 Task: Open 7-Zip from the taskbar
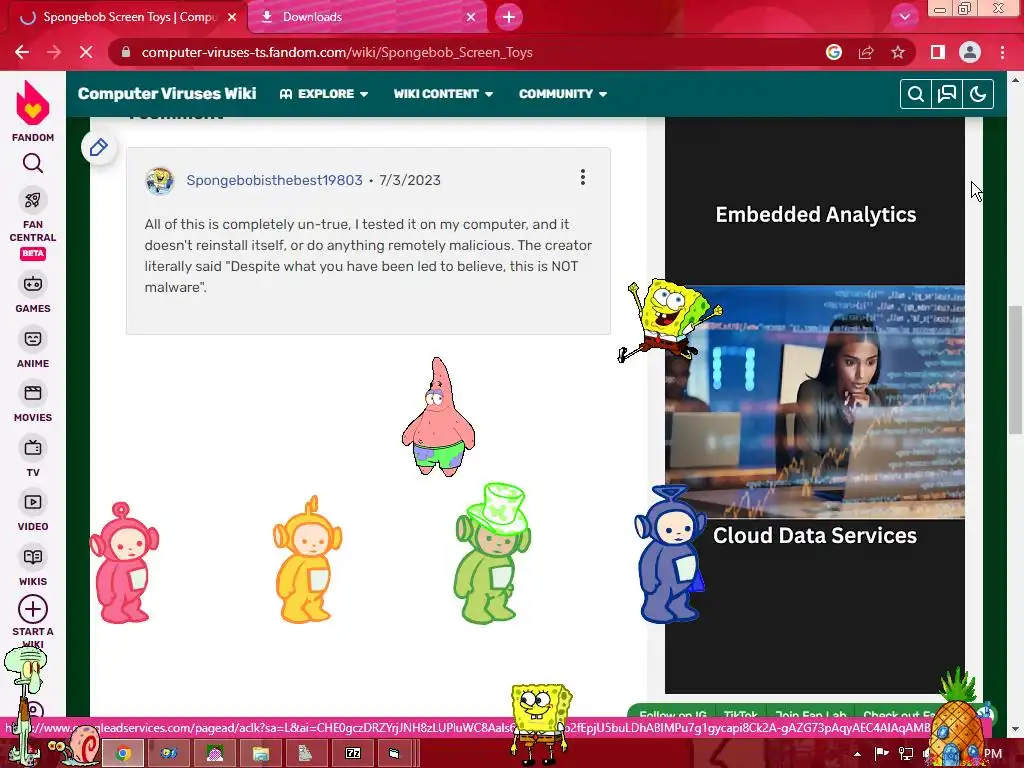tap(353, 753)
